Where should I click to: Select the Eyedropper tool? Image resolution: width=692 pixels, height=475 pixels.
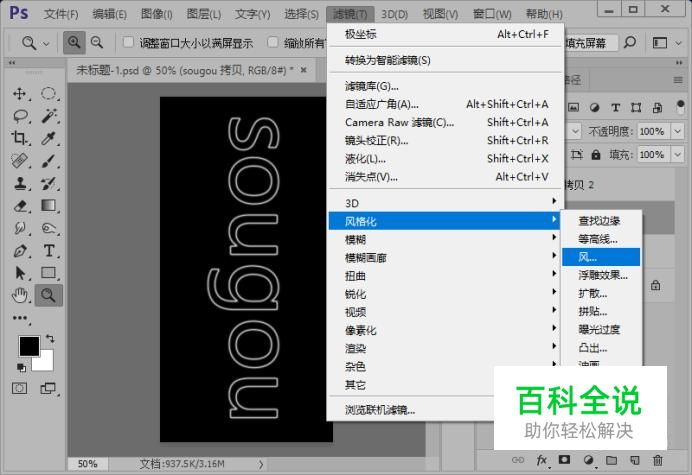(x=49, y=138)
